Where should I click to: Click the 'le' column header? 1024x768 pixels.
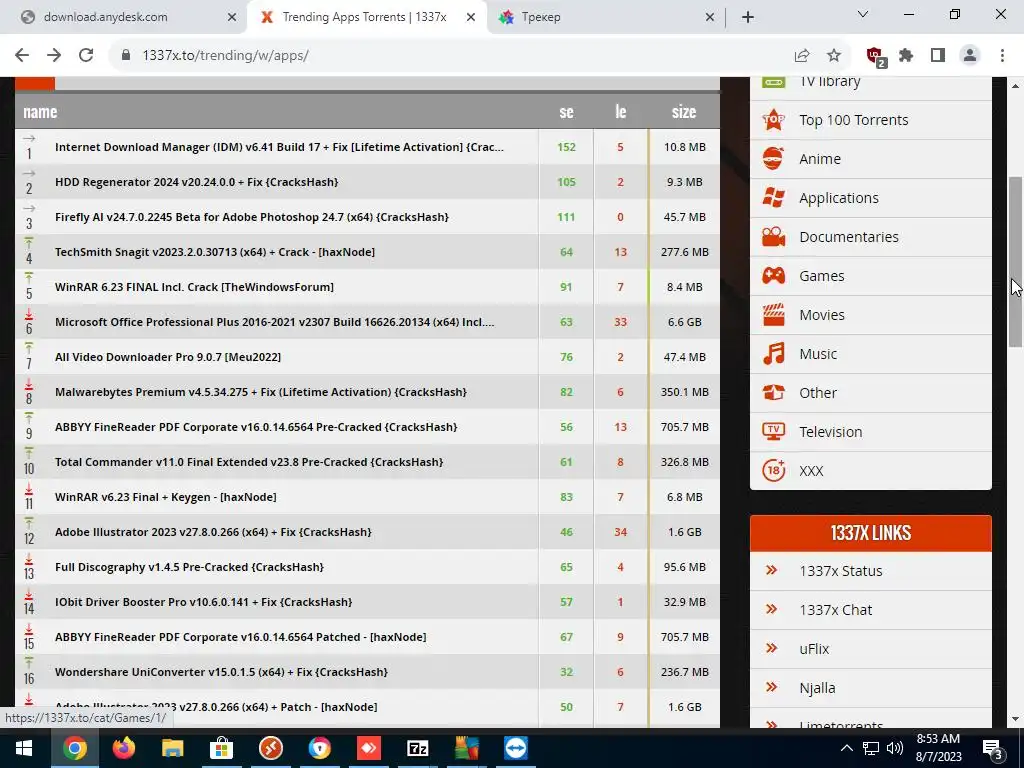click(x=620, y=112)
